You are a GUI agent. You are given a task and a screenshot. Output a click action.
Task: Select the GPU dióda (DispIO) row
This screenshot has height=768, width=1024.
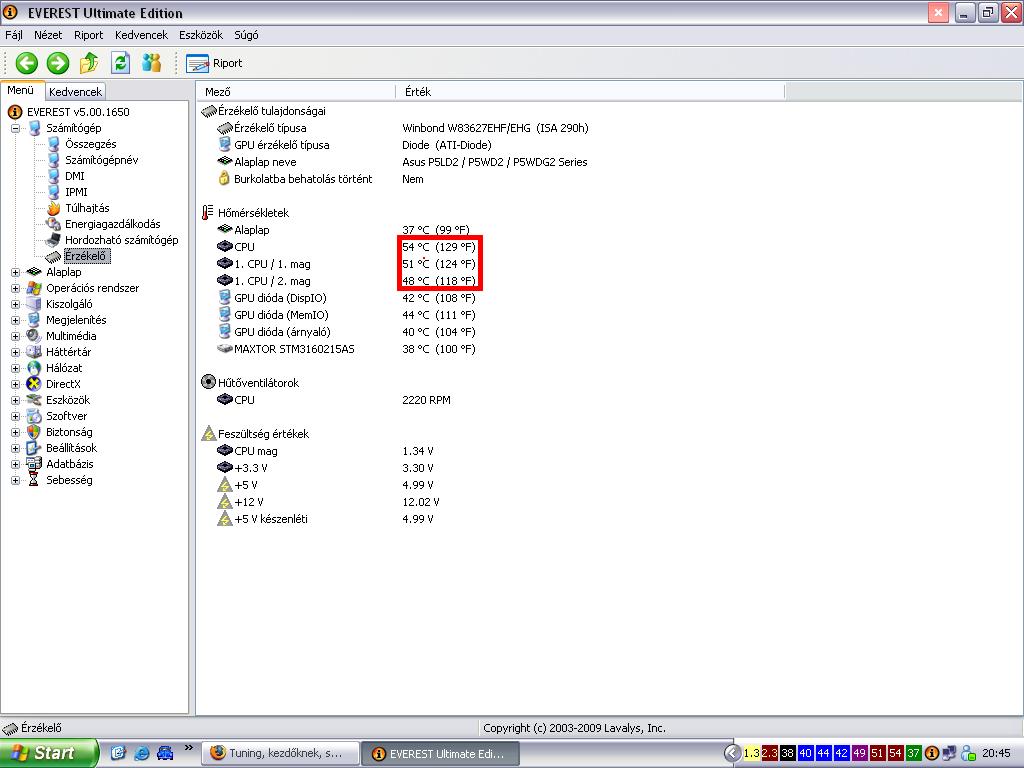[346, 298]
